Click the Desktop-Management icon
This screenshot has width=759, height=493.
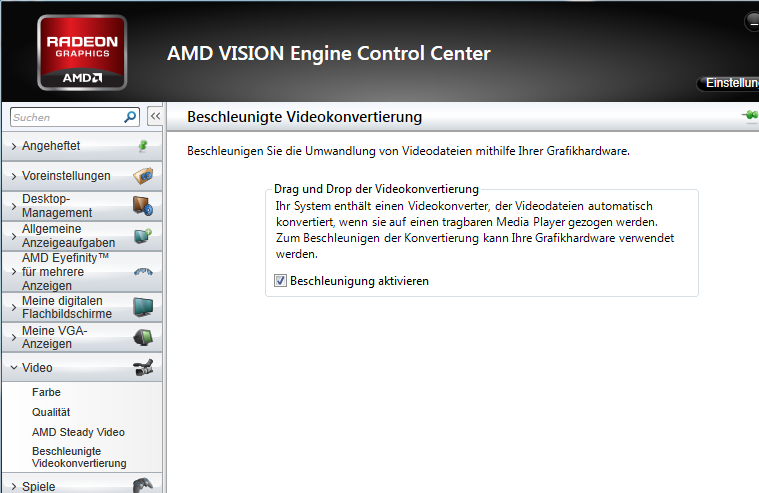143,205
